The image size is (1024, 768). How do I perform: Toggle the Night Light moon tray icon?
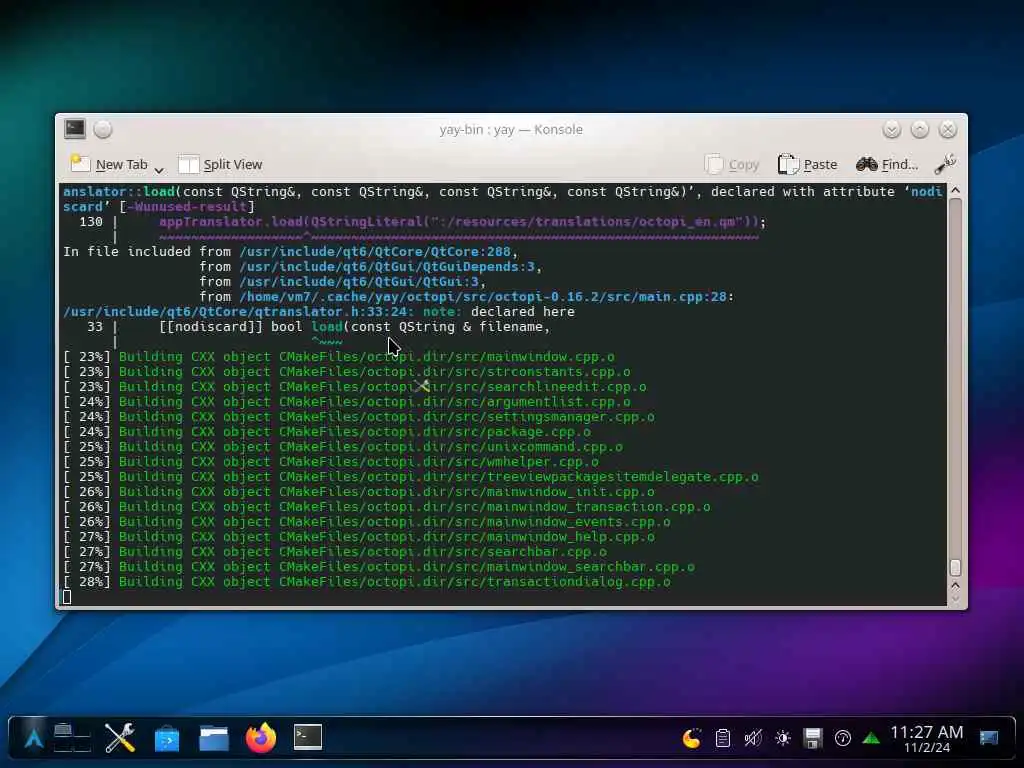coord(692,739)
